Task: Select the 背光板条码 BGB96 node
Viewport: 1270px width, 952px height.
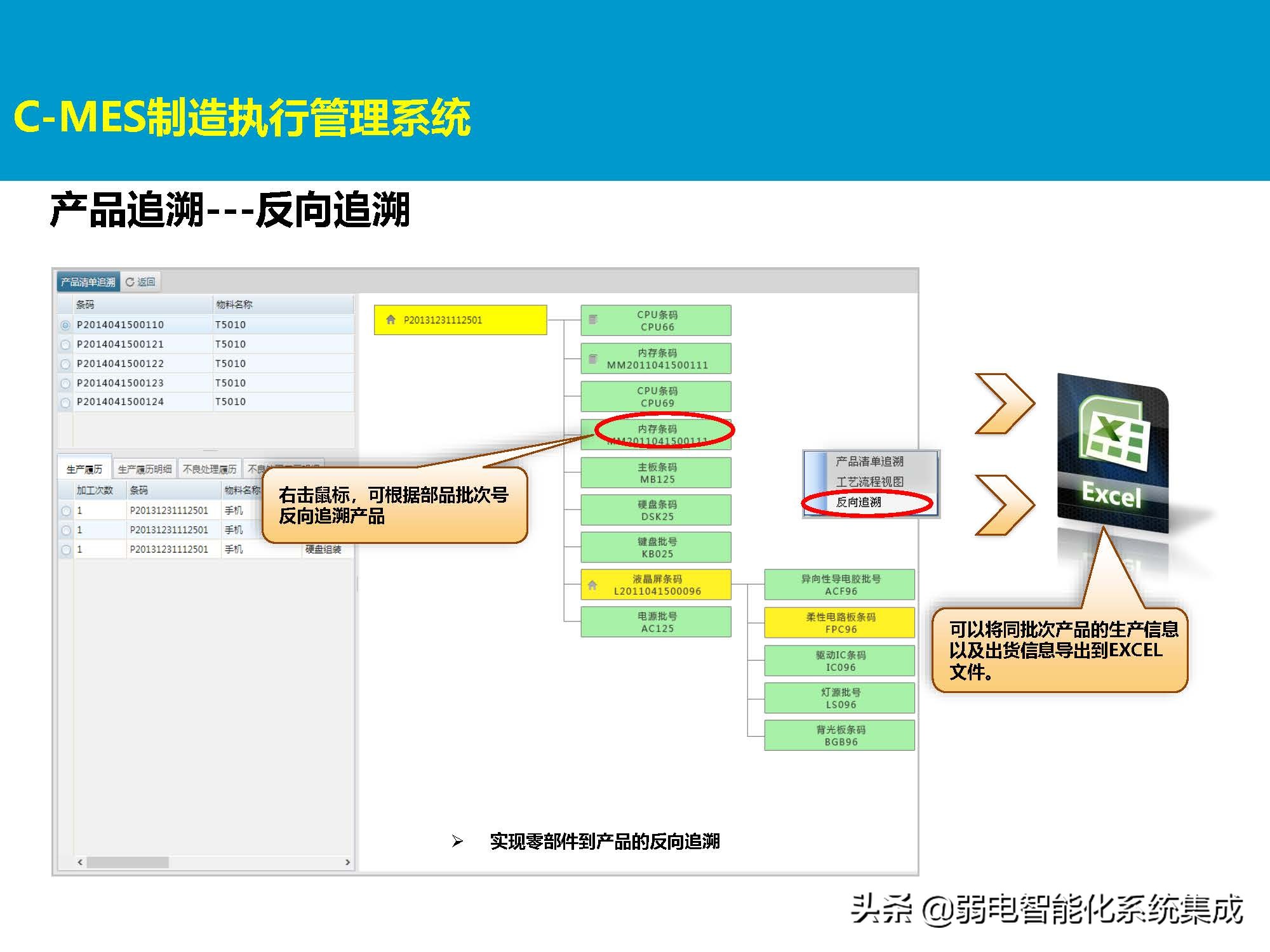Action: 839,736
